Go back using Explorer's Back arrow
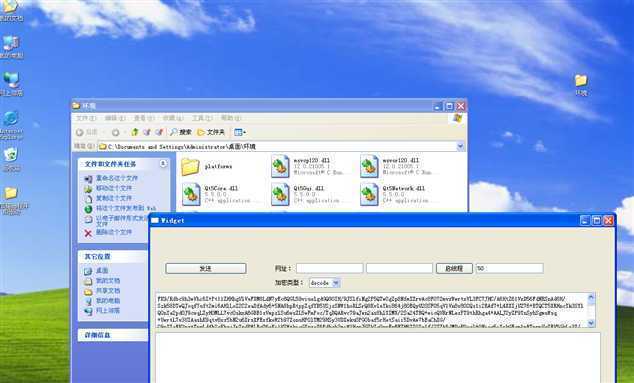The height and width of the screenshot is (383, 634). (80, 132)
